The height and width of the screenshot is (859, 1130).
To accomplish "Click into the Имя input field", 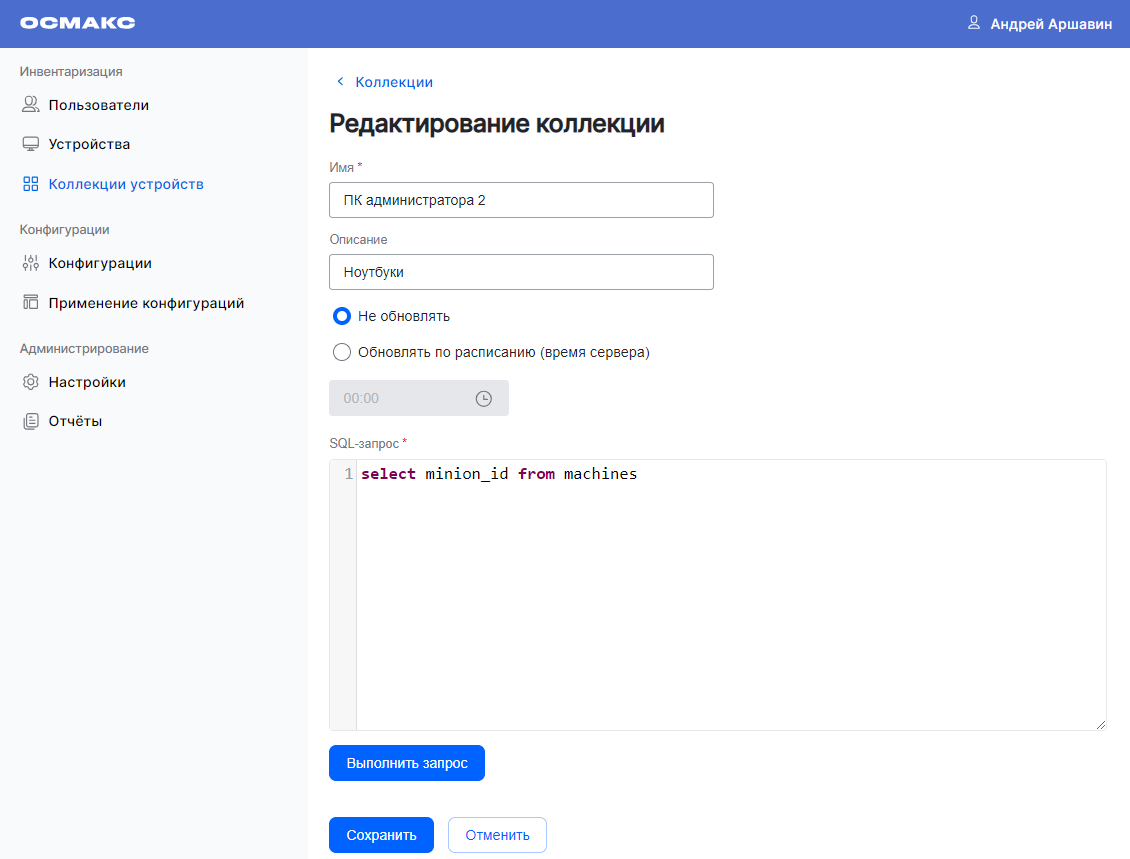I will tap(521, 200).
